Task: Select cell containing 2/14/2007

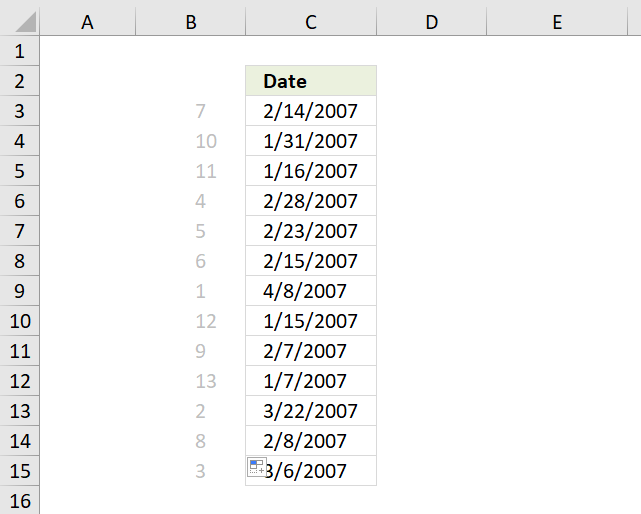Action: tap(311, 111)
